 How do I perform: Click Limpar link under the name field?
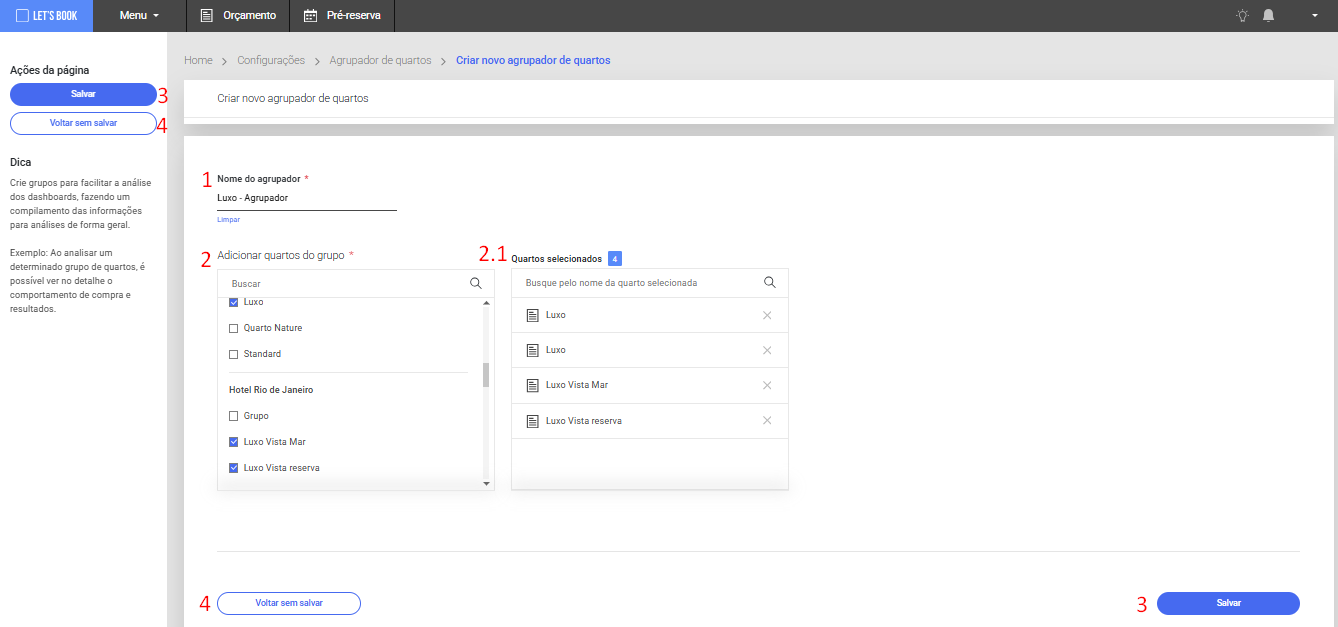[x=228, y=219]
